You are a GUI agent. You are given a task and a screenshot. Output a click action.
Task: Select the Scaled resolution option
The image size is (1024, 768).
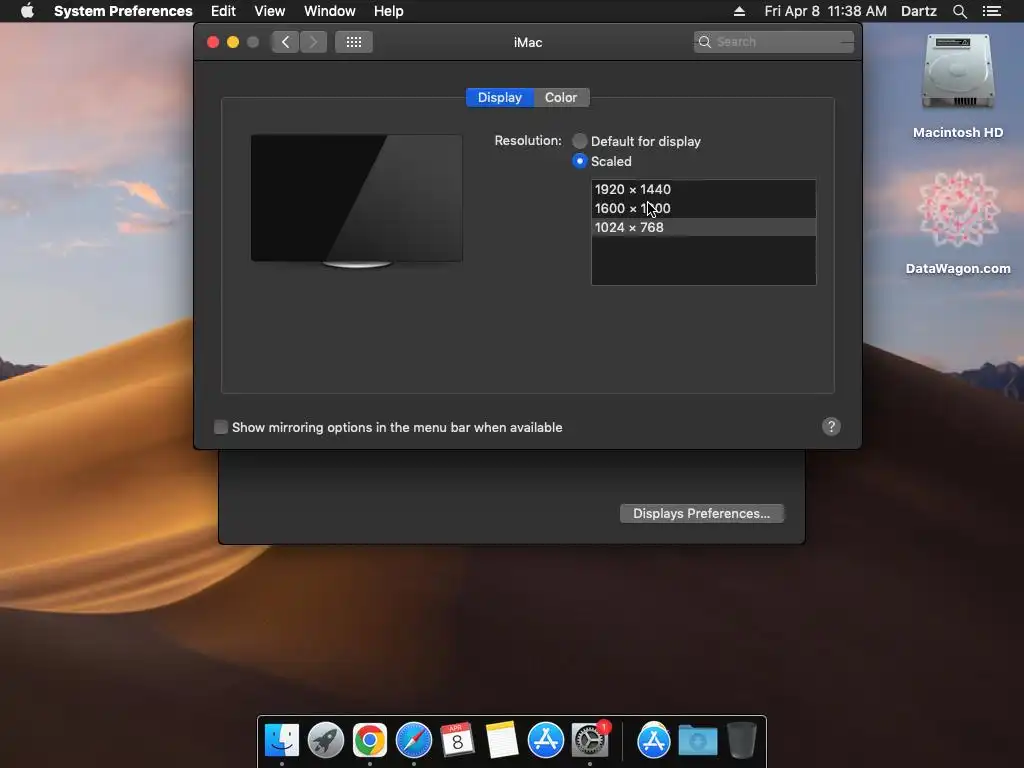(x=579, y=161)
